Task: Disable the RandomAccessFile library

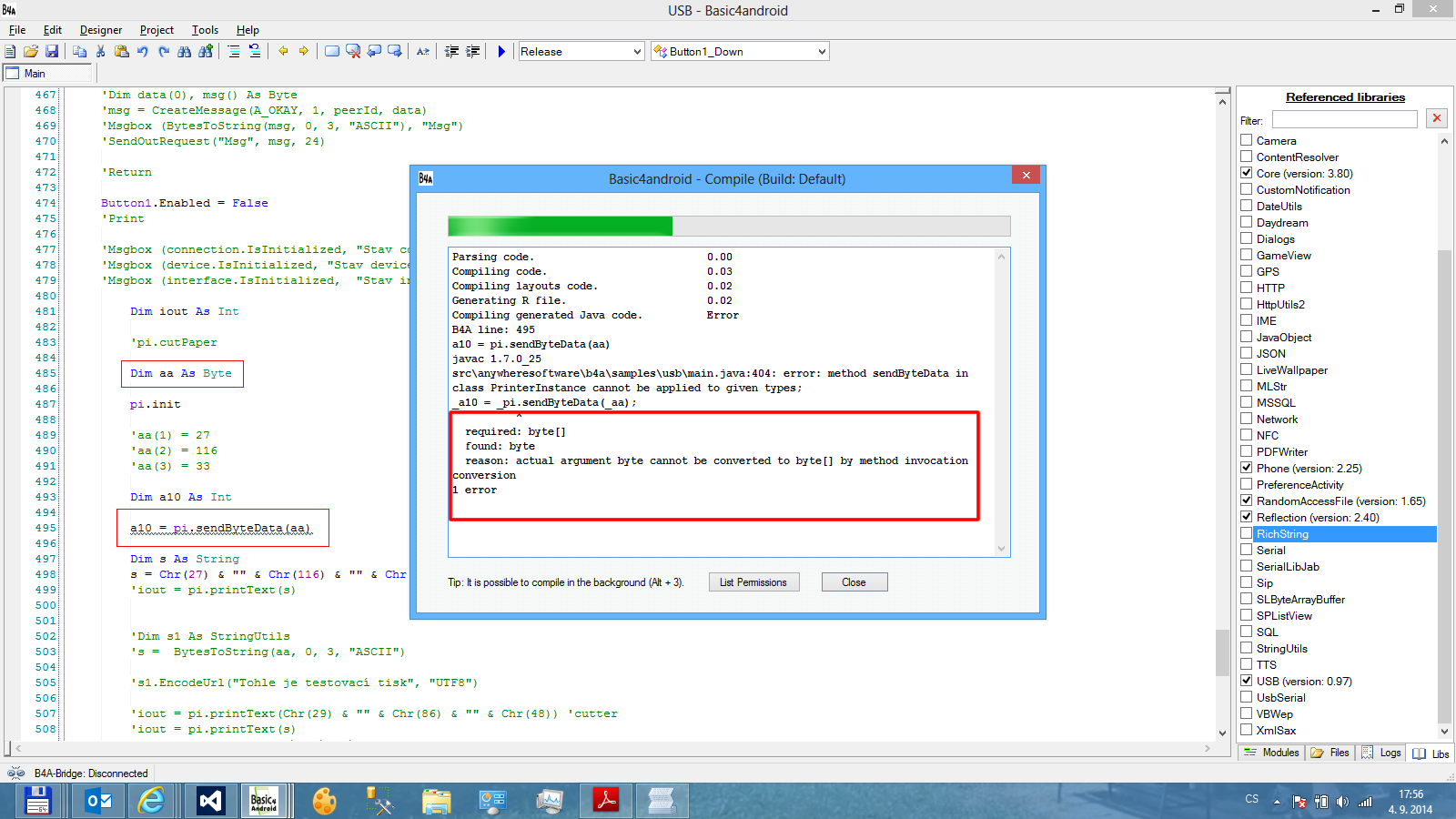Action: 1247,500
